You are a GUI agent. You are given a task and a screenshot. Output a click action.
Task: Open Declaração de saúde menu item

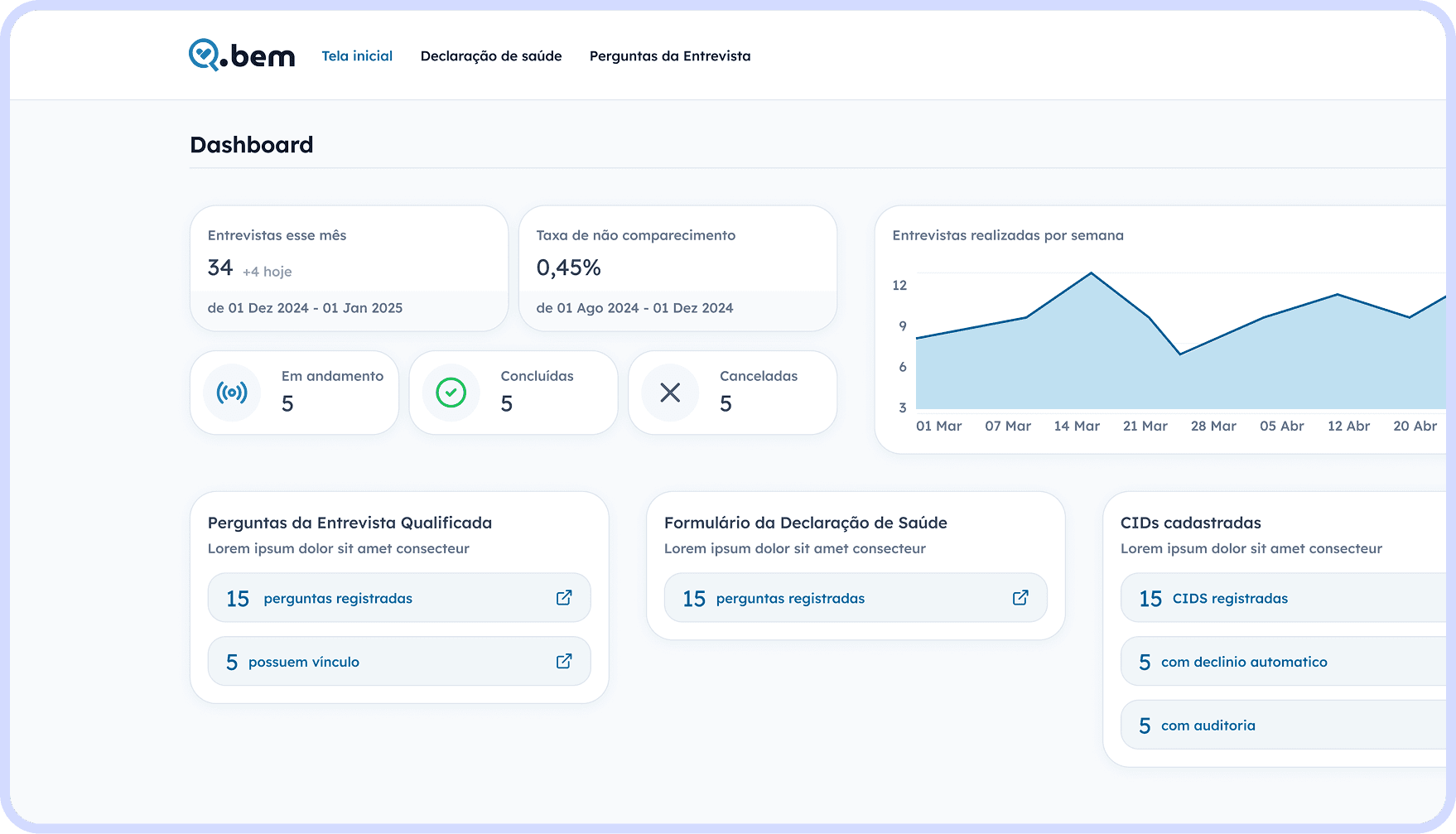(491, 56)
